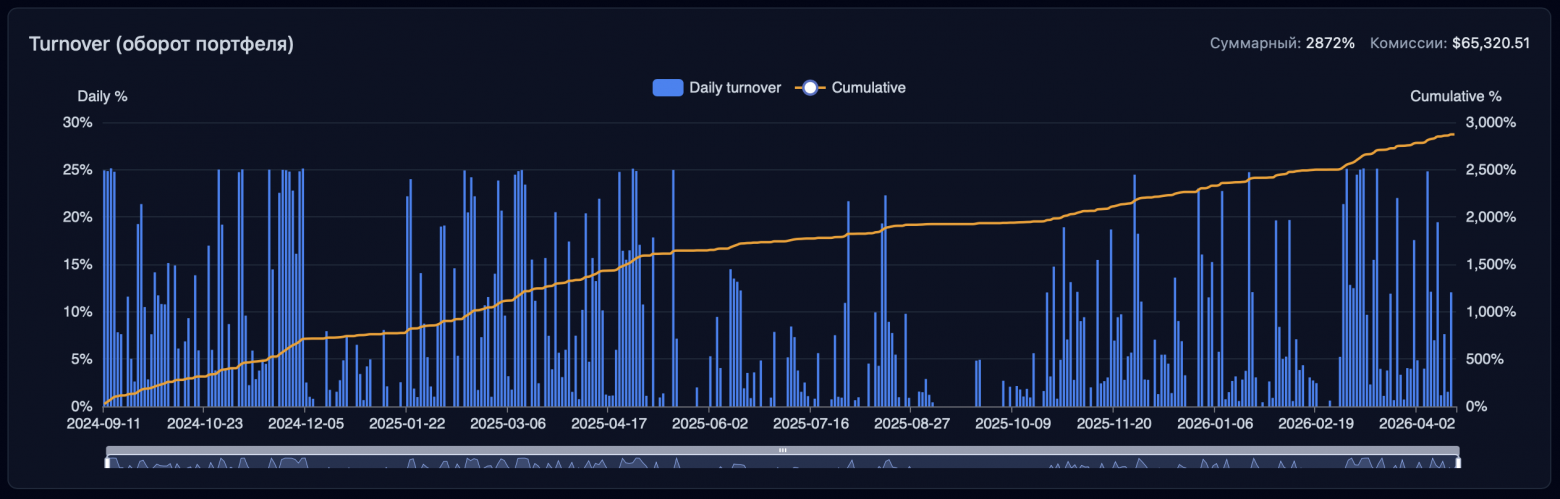Click the Комиссии: $65,320.51 value

(x=1450, y=44)
